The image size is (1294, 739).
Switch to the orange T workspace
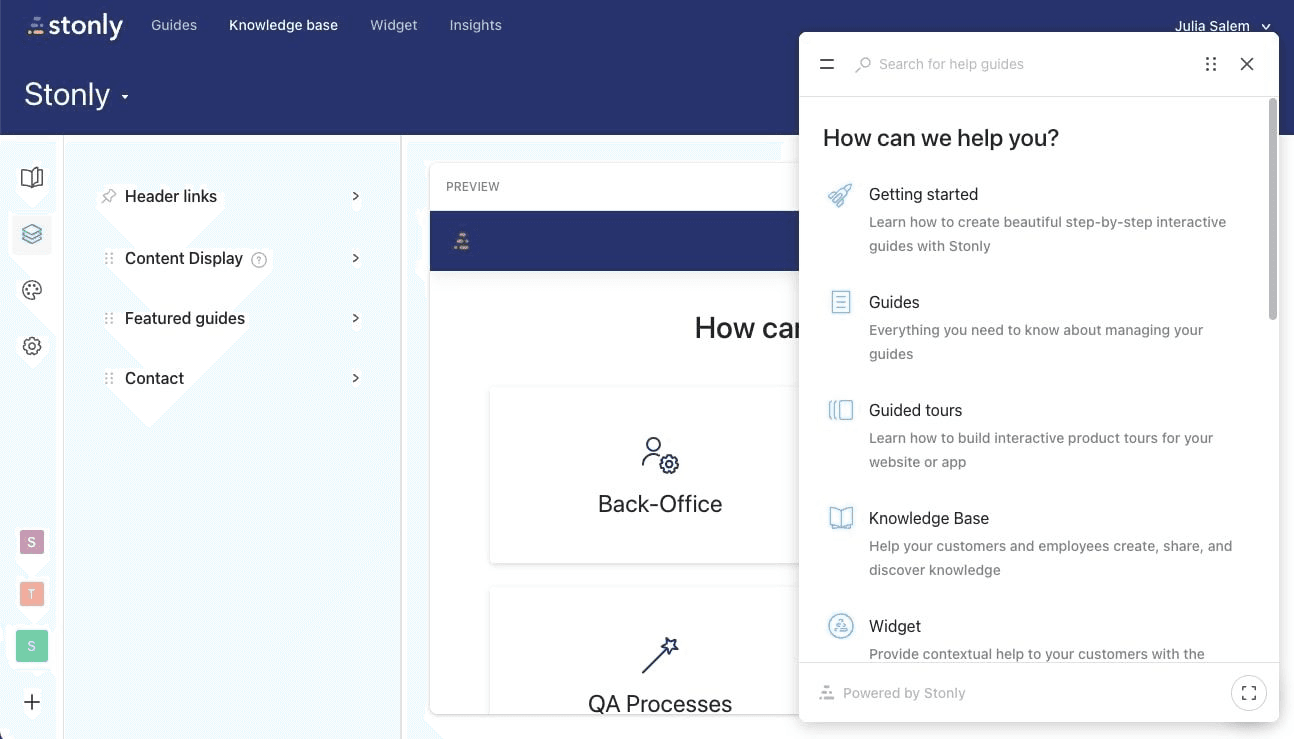pyautogui.click(x=31, y=594)
